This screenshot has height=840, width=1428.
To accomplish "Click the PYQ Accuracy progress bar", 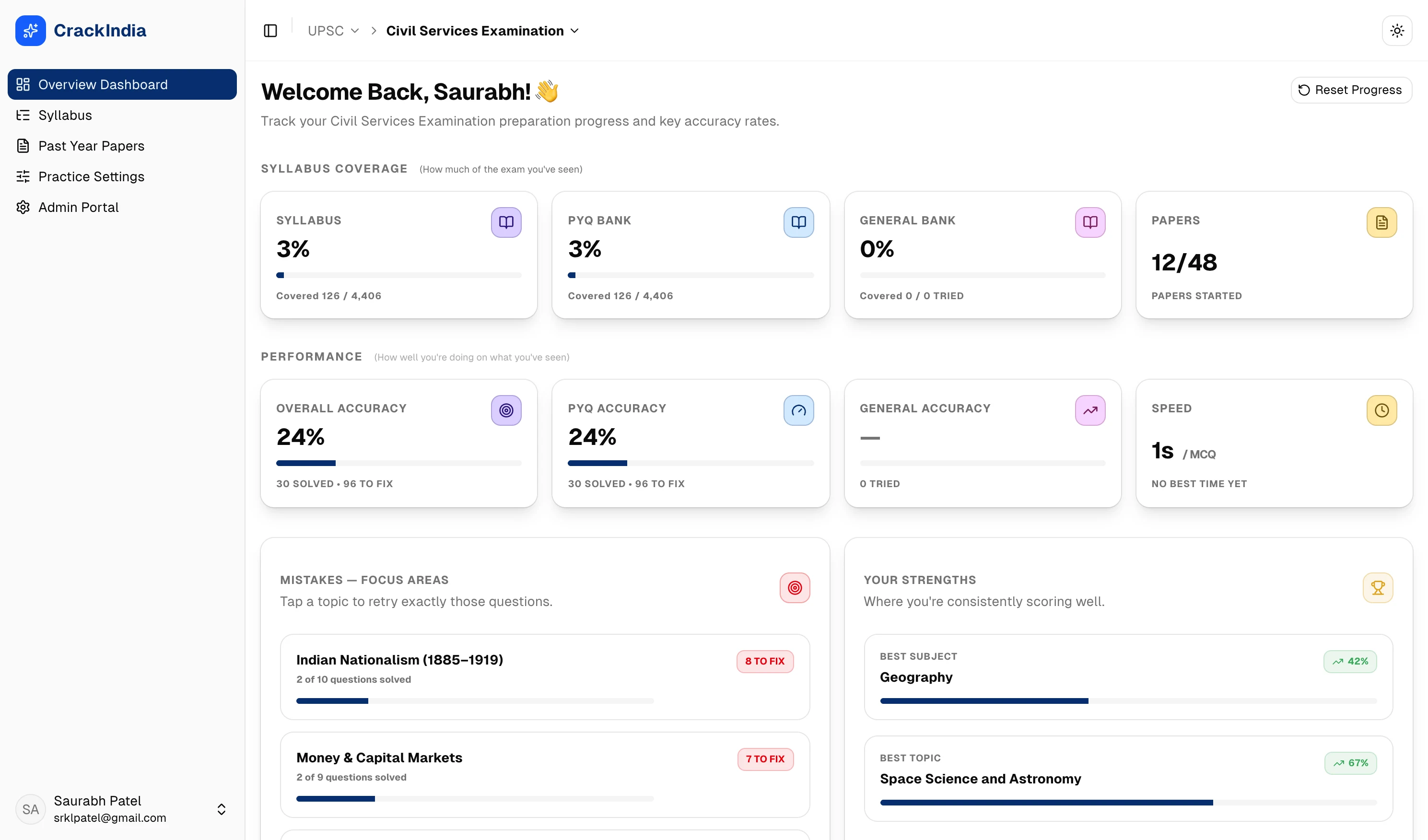I will click(x=691, y=463).
